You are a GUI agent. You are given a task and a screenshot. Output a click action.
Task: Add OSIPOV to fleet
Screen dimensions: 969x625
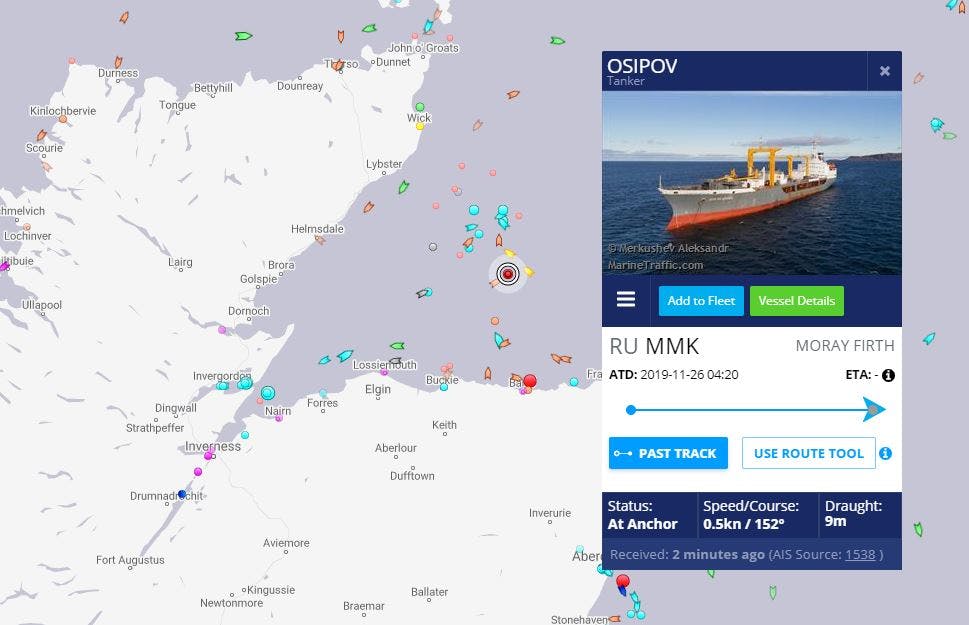[x=701, y=301]
